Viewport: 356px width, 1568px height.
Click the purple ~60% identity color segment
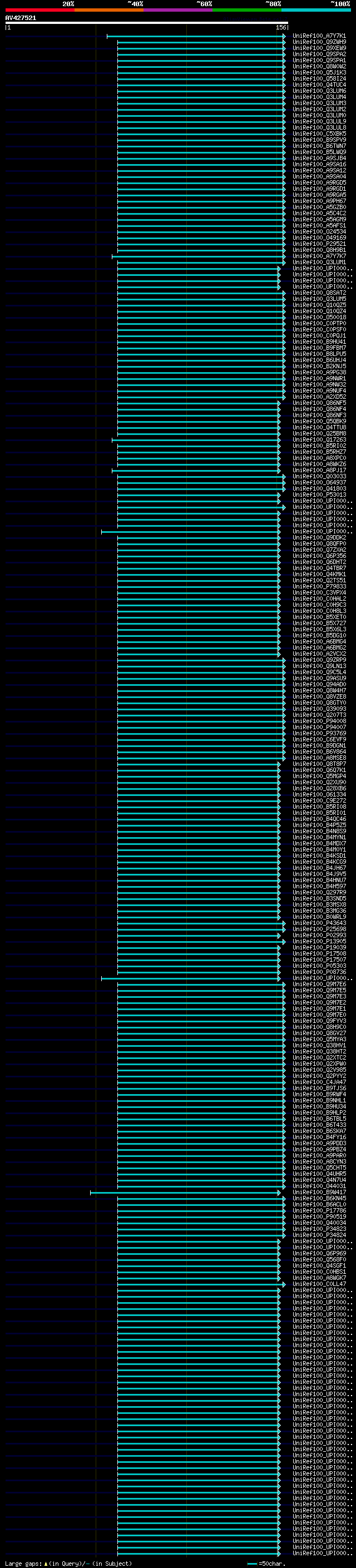(179, 10)
